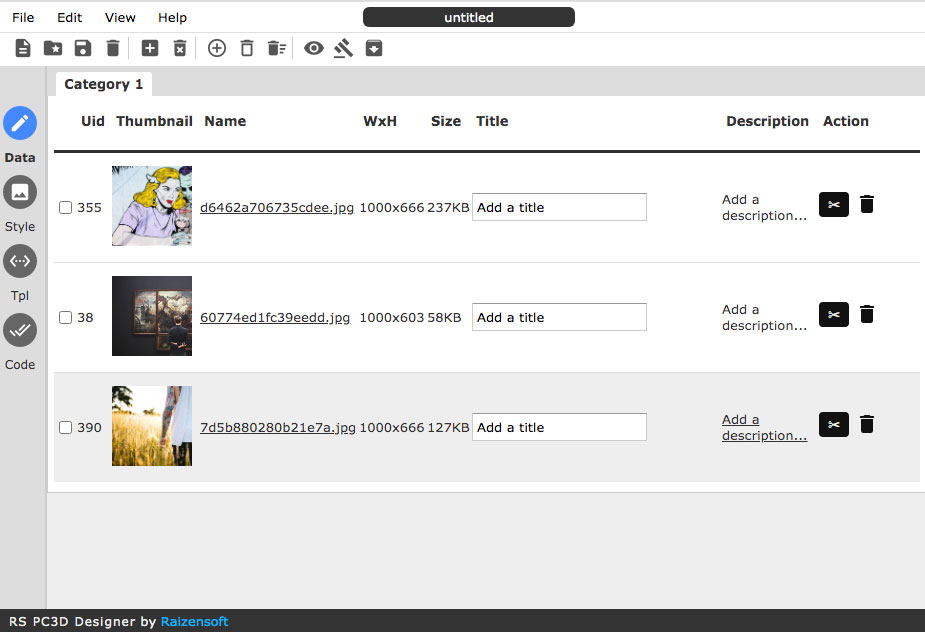The width and height of the screenshot is (925, 632).
Task: Open the 60774ed1fc39eedd.jpg file link
Action: (275, 318)
